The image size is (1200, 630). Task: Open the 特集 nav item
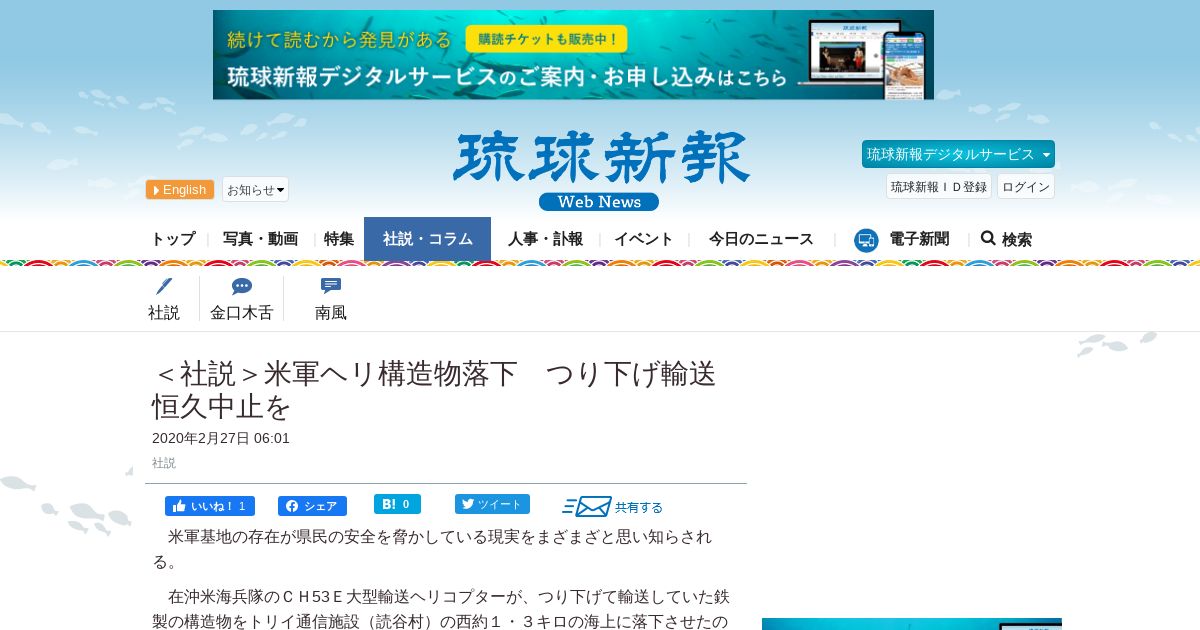[339, 239]
